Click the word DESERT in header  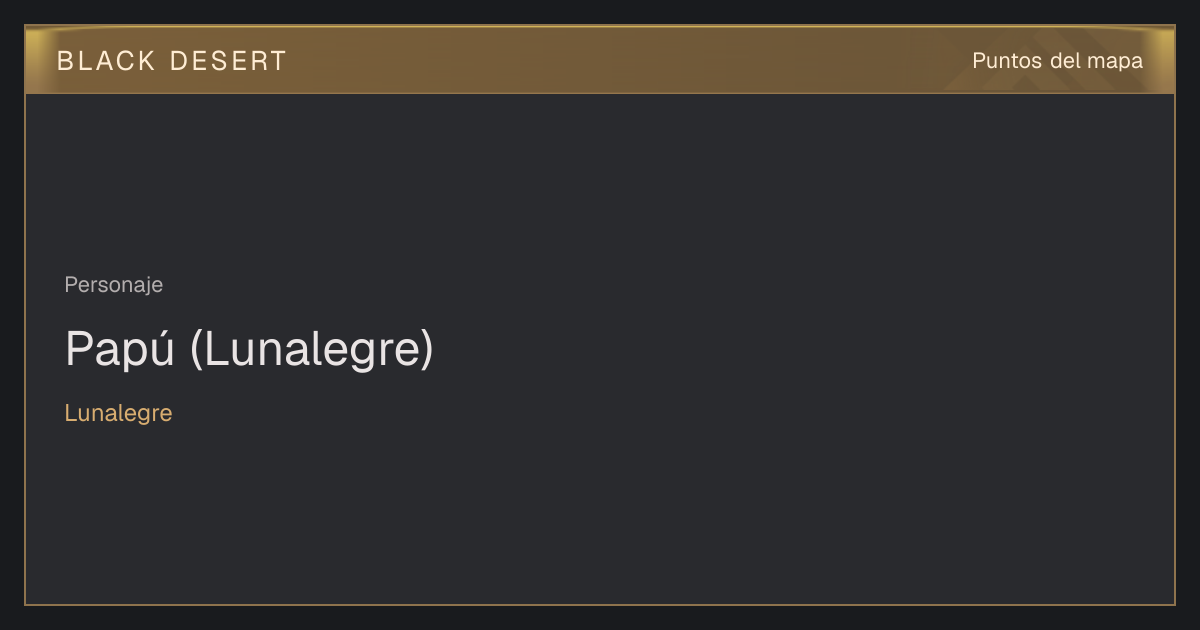tap(228, 61)
